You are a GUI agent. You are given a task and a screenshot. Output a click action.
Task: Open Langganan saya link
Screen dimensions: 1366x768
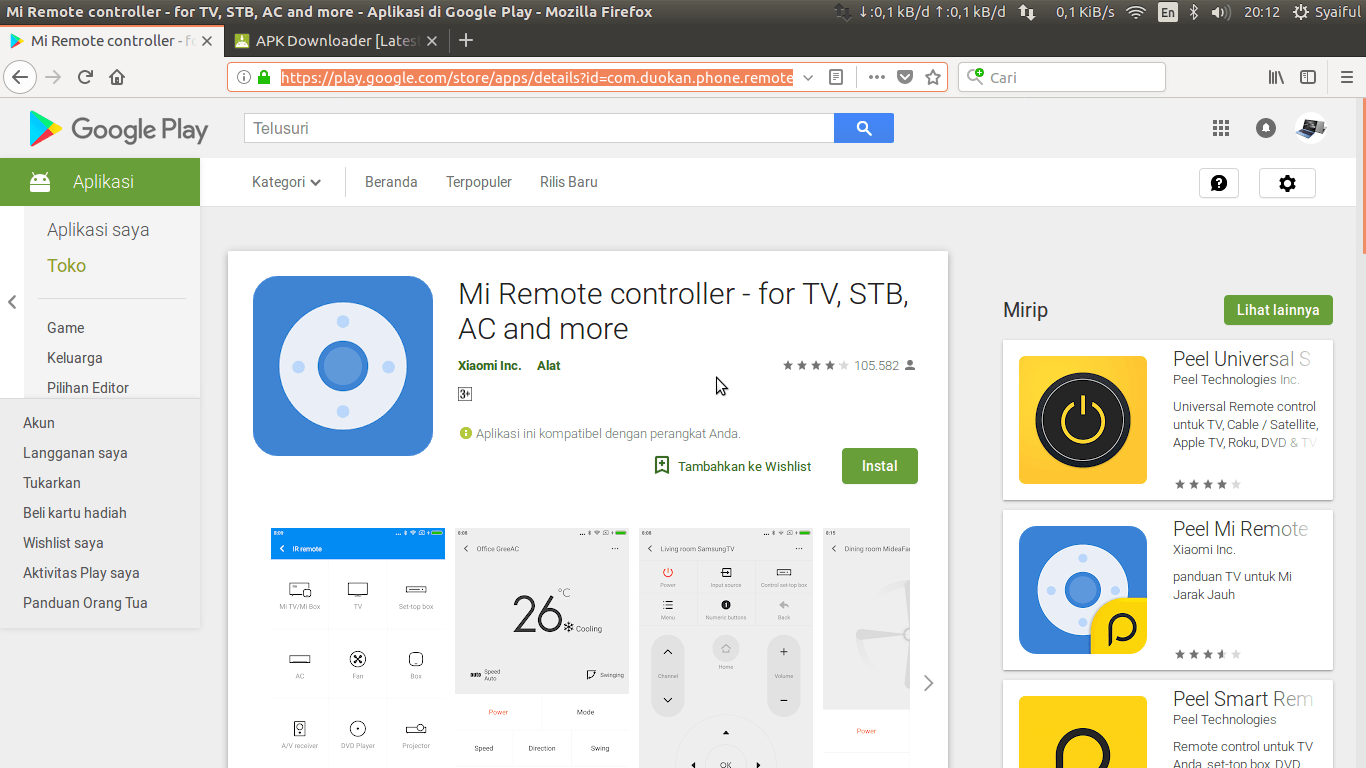75,453
